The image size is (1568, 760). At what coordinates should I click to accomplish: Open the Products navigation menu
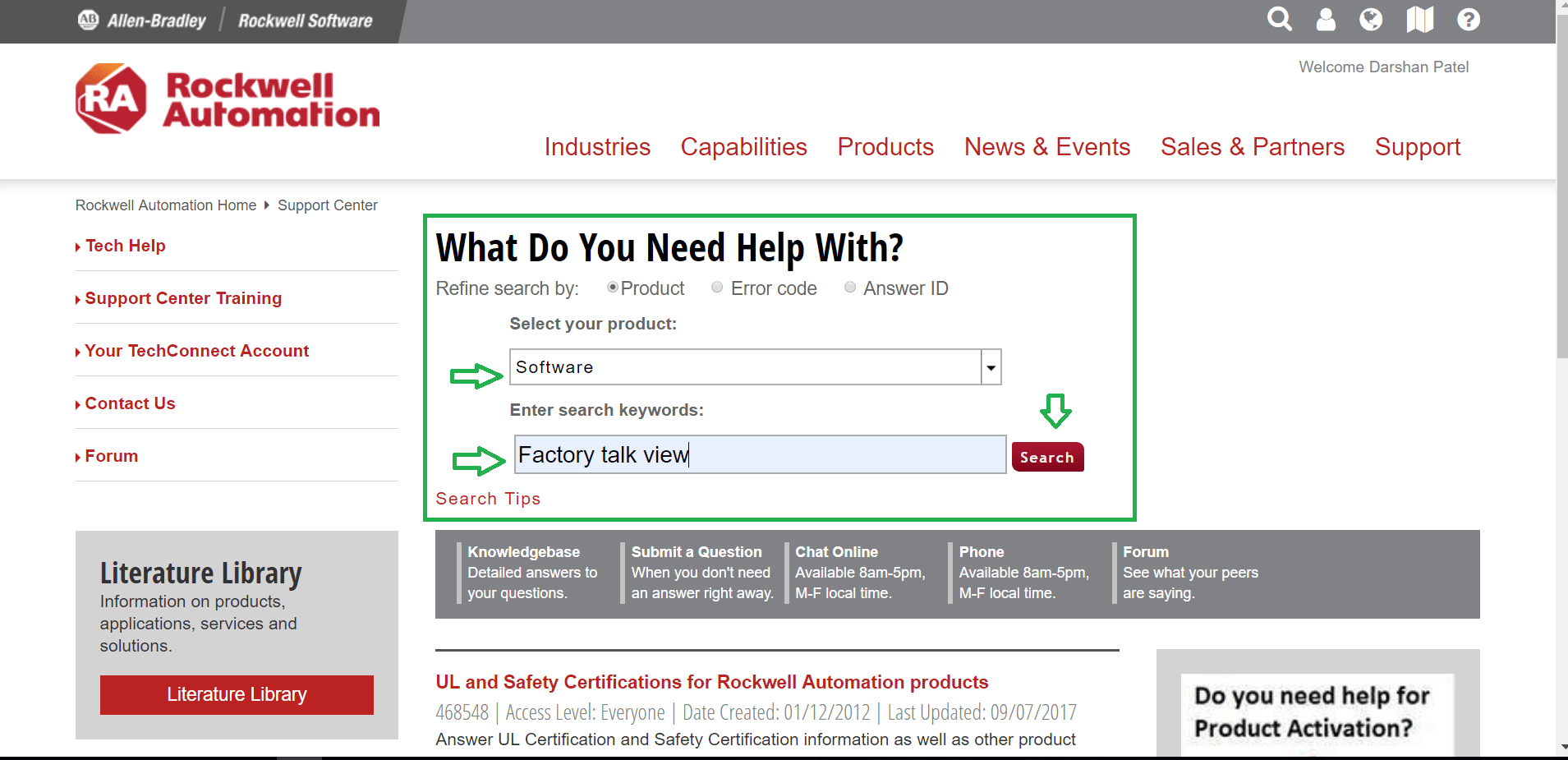pyautogui.click(x=885, y=147)
